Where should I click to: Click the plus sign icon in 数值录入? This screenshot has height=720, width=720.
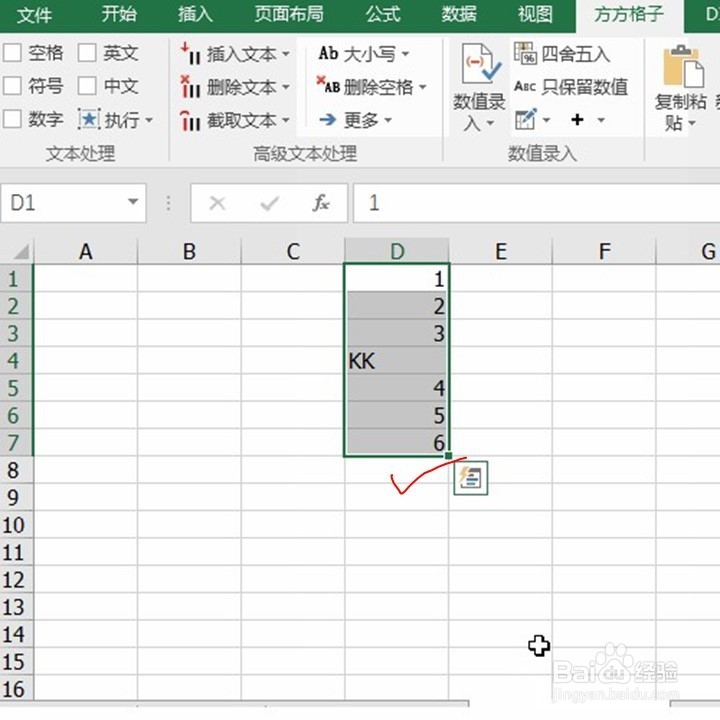point(577,120)
